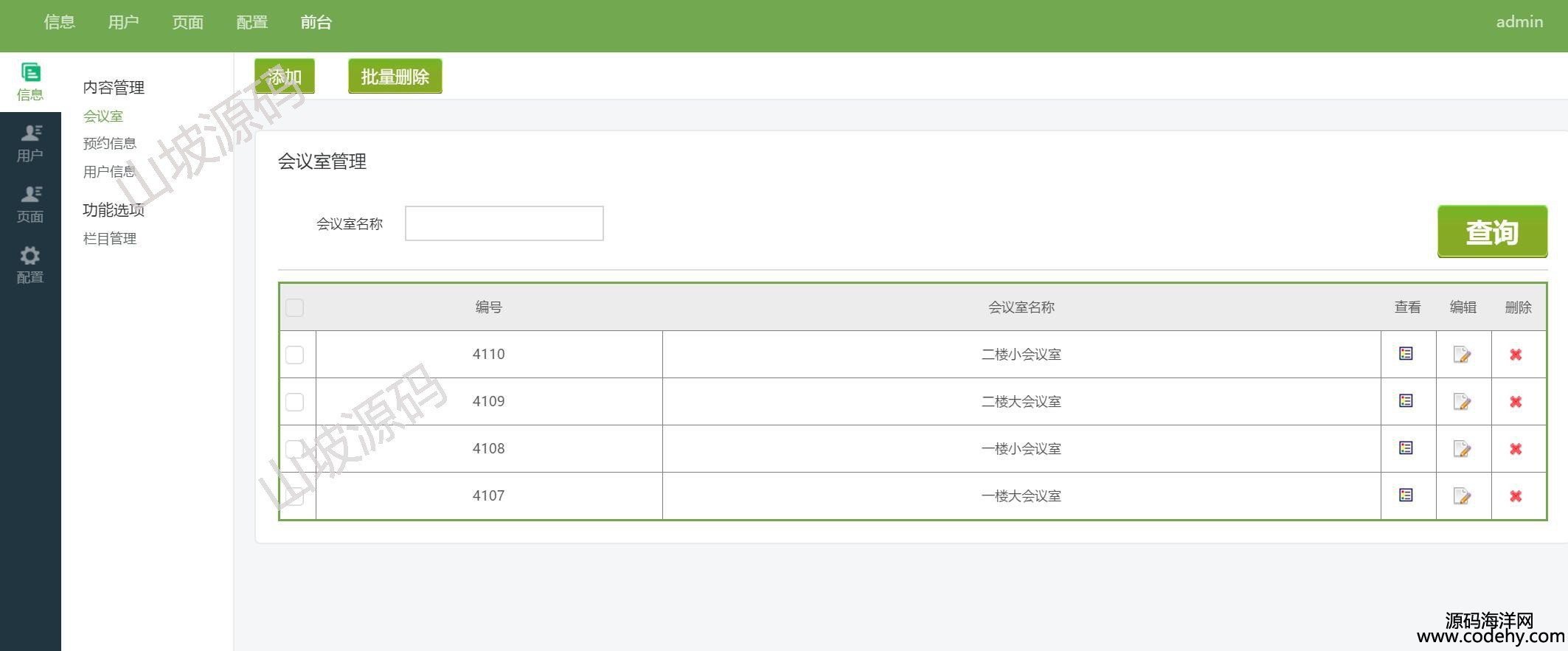Open the 信息 sidebar icon

coord(30,81)
